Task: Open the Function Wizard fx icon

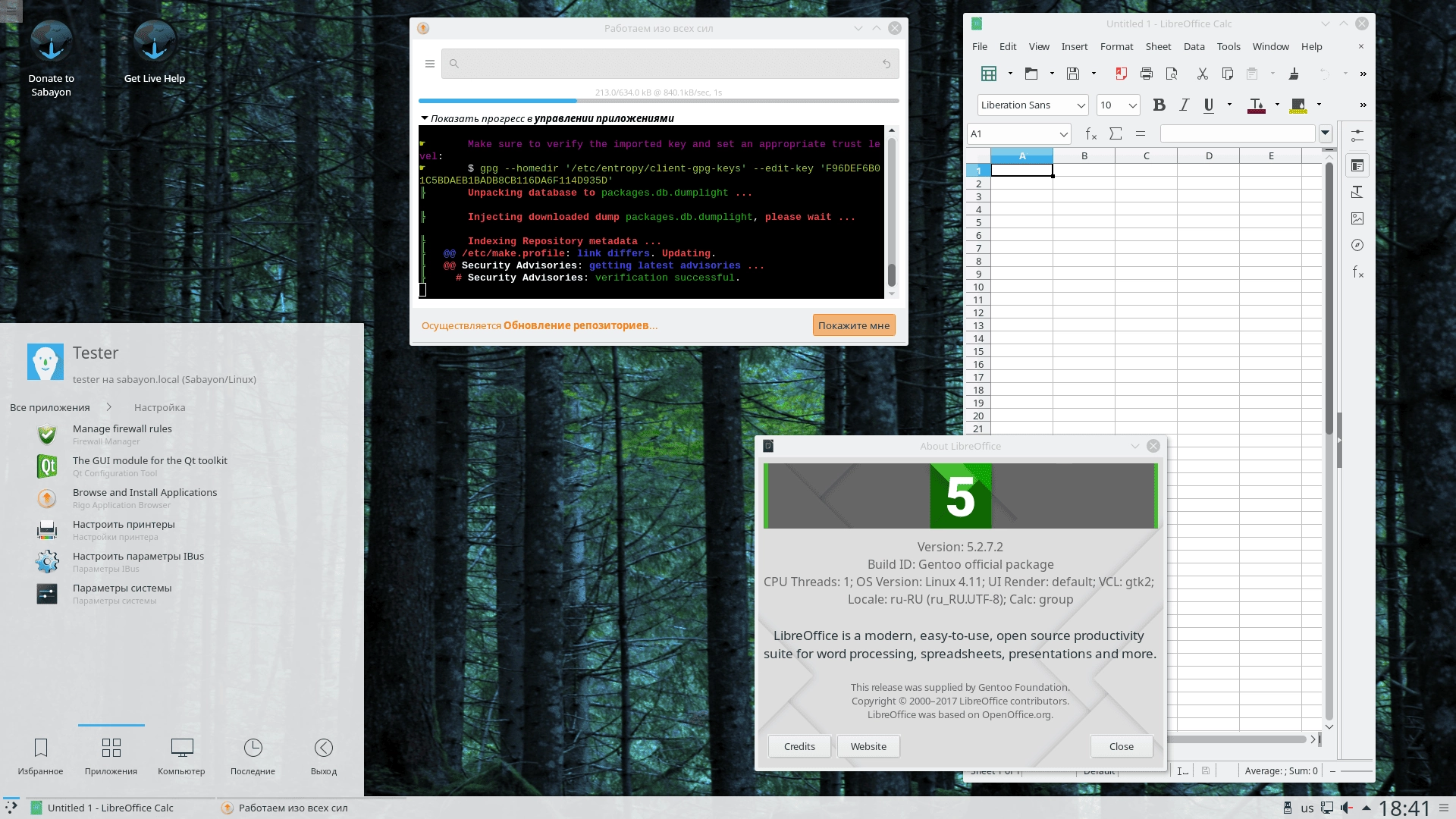Action: click(x=1091, y=134)
